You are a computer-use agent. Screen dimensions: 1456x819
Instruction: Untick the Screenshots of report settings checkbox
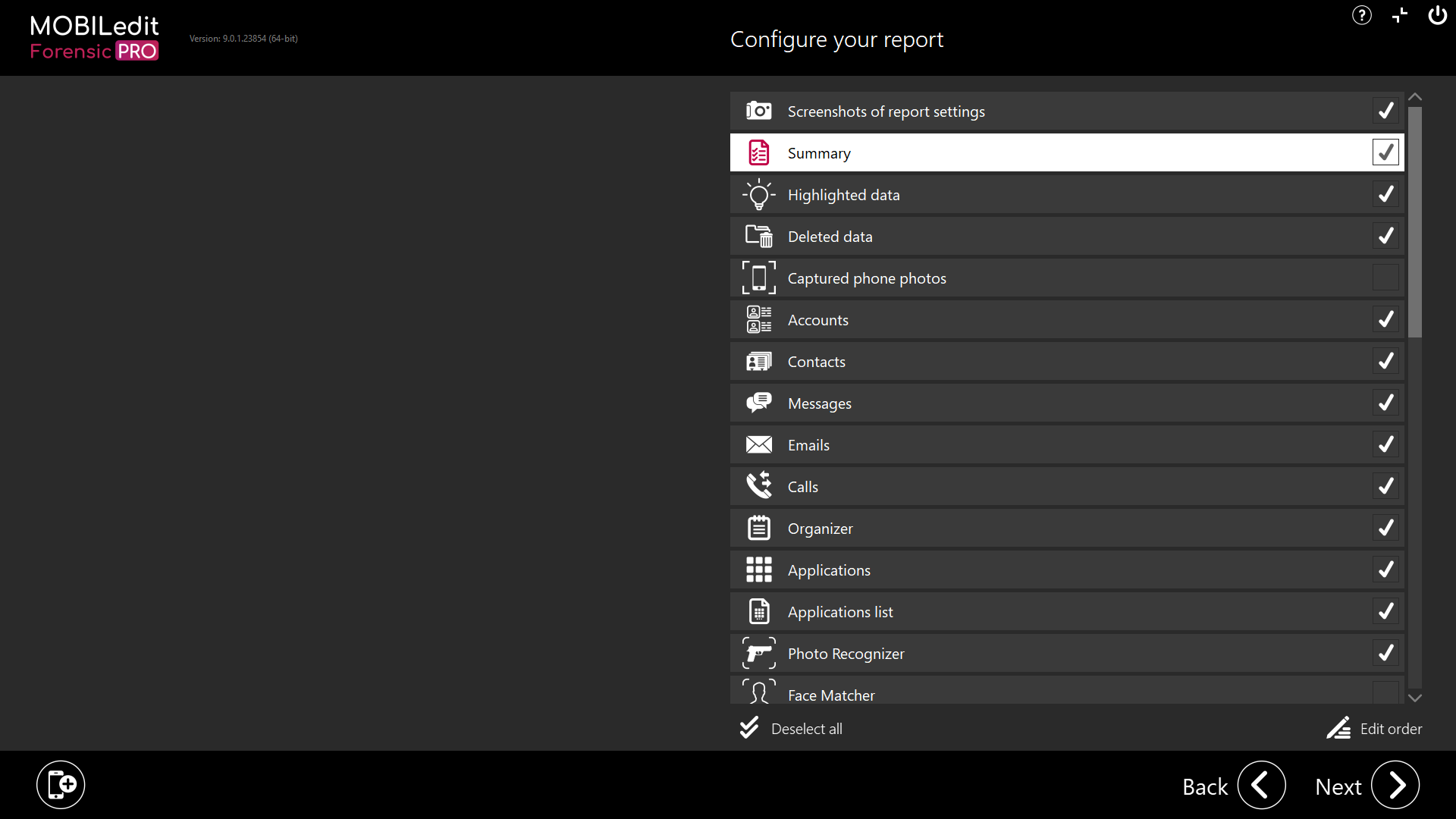pos(1385,111)
